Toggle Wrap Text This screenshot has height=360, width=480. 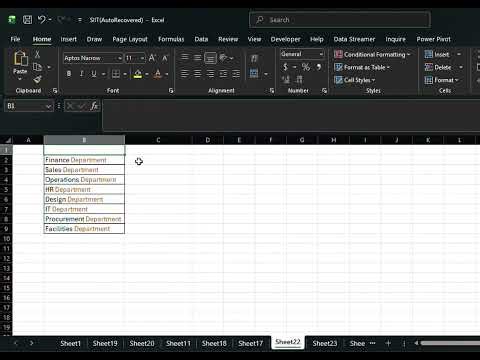[254, 58]
